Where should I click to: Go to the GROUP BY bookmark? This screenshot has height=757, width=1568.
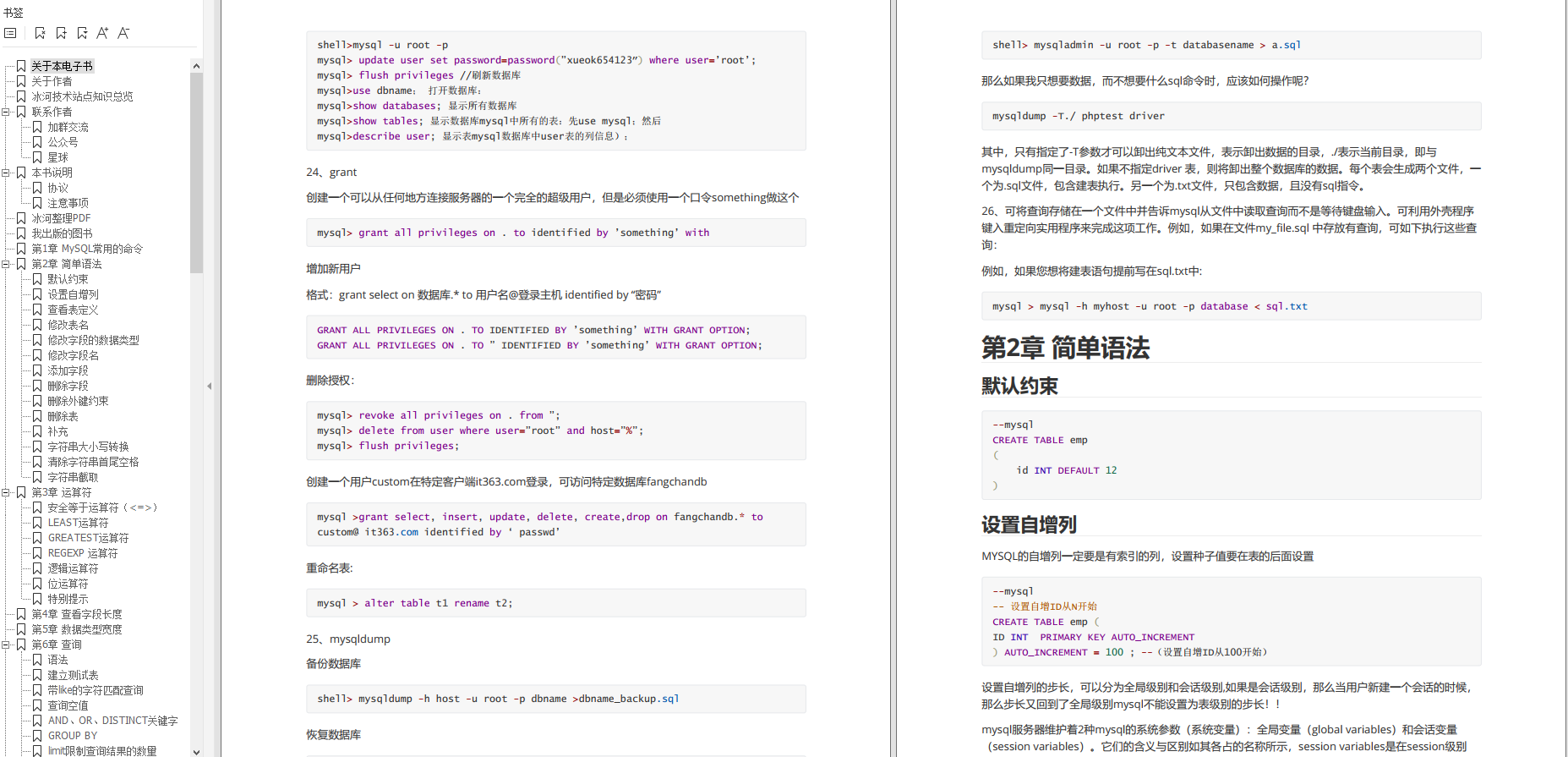tap(72, 736)
